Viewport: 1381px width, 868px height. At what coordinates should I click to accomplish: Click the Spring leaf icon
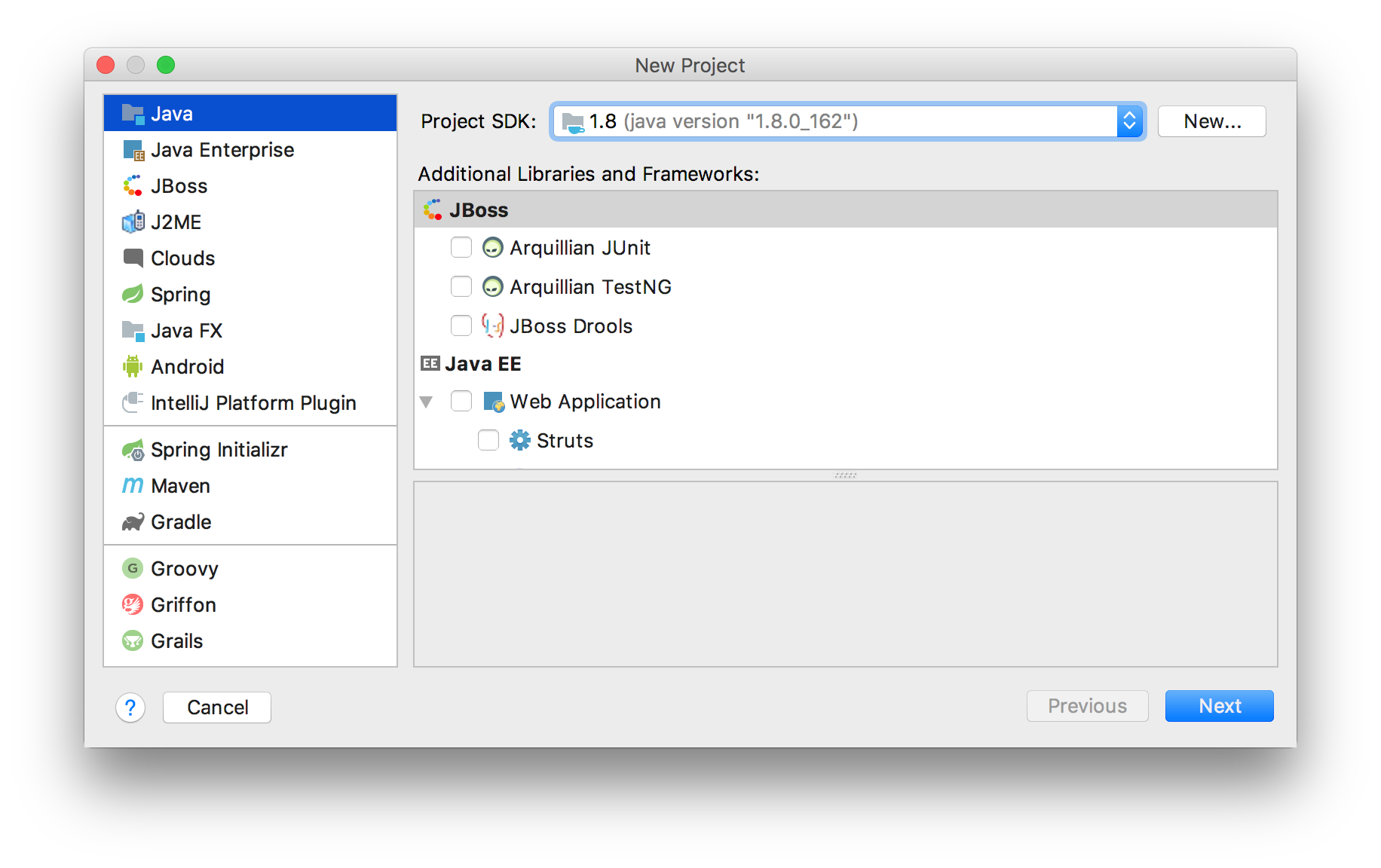(x=133, y=295)
